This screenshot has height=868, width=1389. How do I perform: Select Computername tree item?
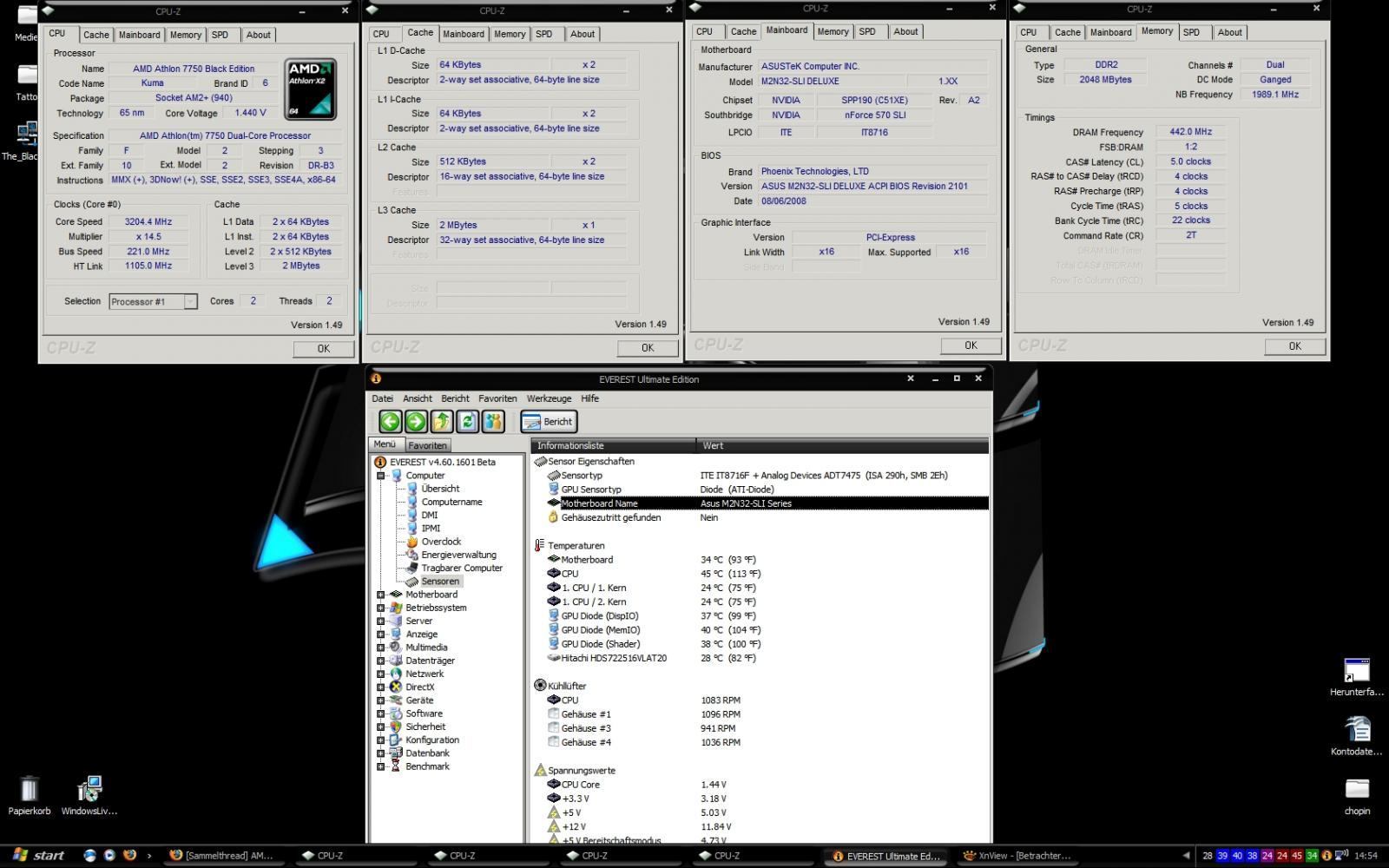pos(451,502)
